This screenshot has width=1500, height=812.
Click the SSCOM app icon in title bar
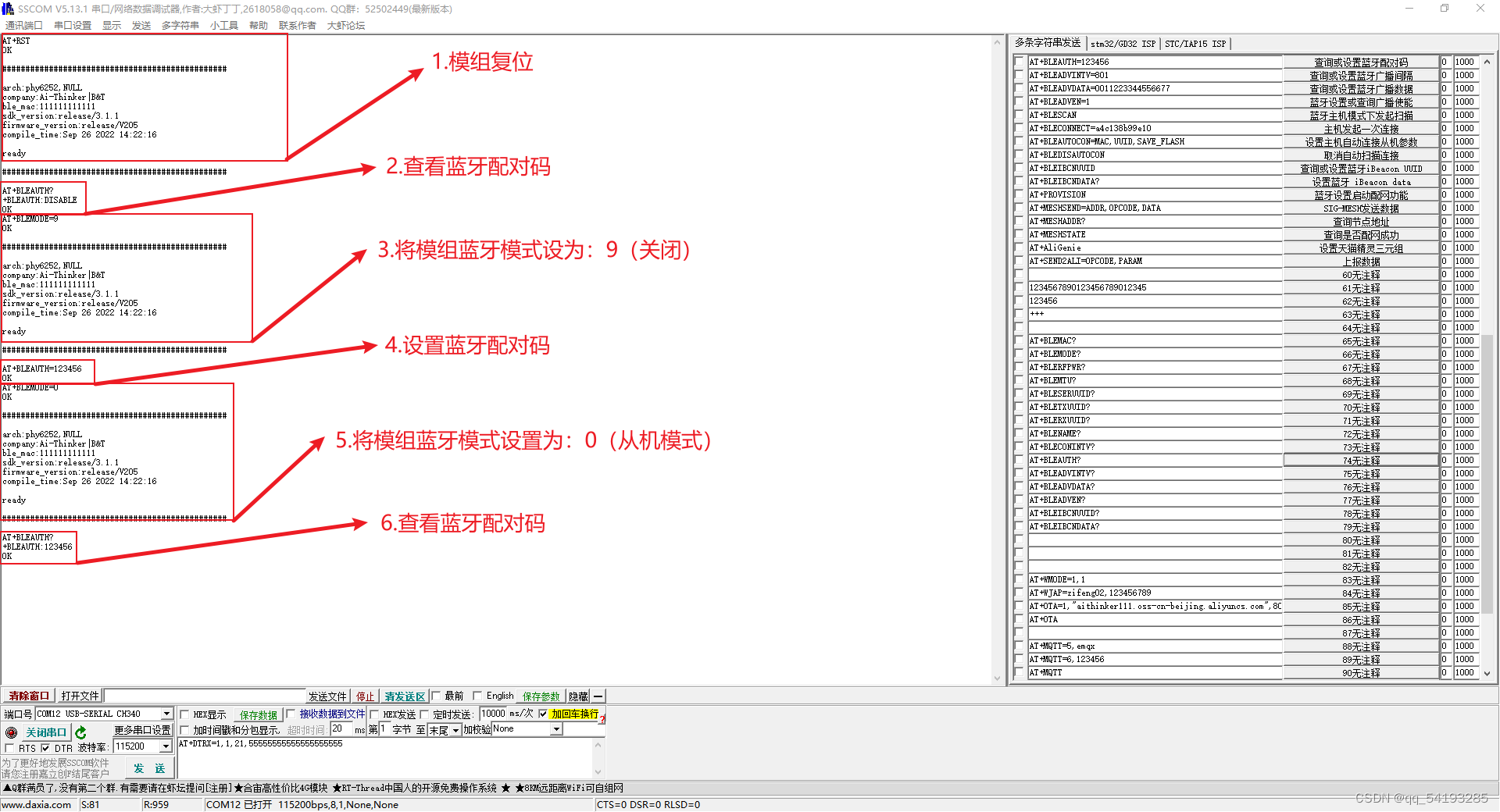(x=8, y=9)
